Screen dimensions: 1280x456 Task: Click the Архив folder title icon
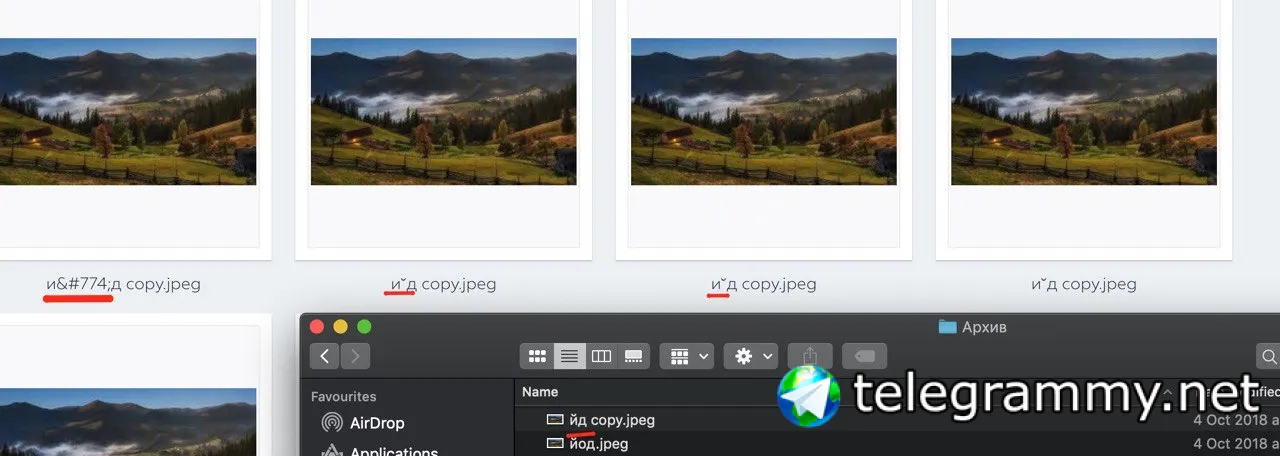click(x=947, y=326)
